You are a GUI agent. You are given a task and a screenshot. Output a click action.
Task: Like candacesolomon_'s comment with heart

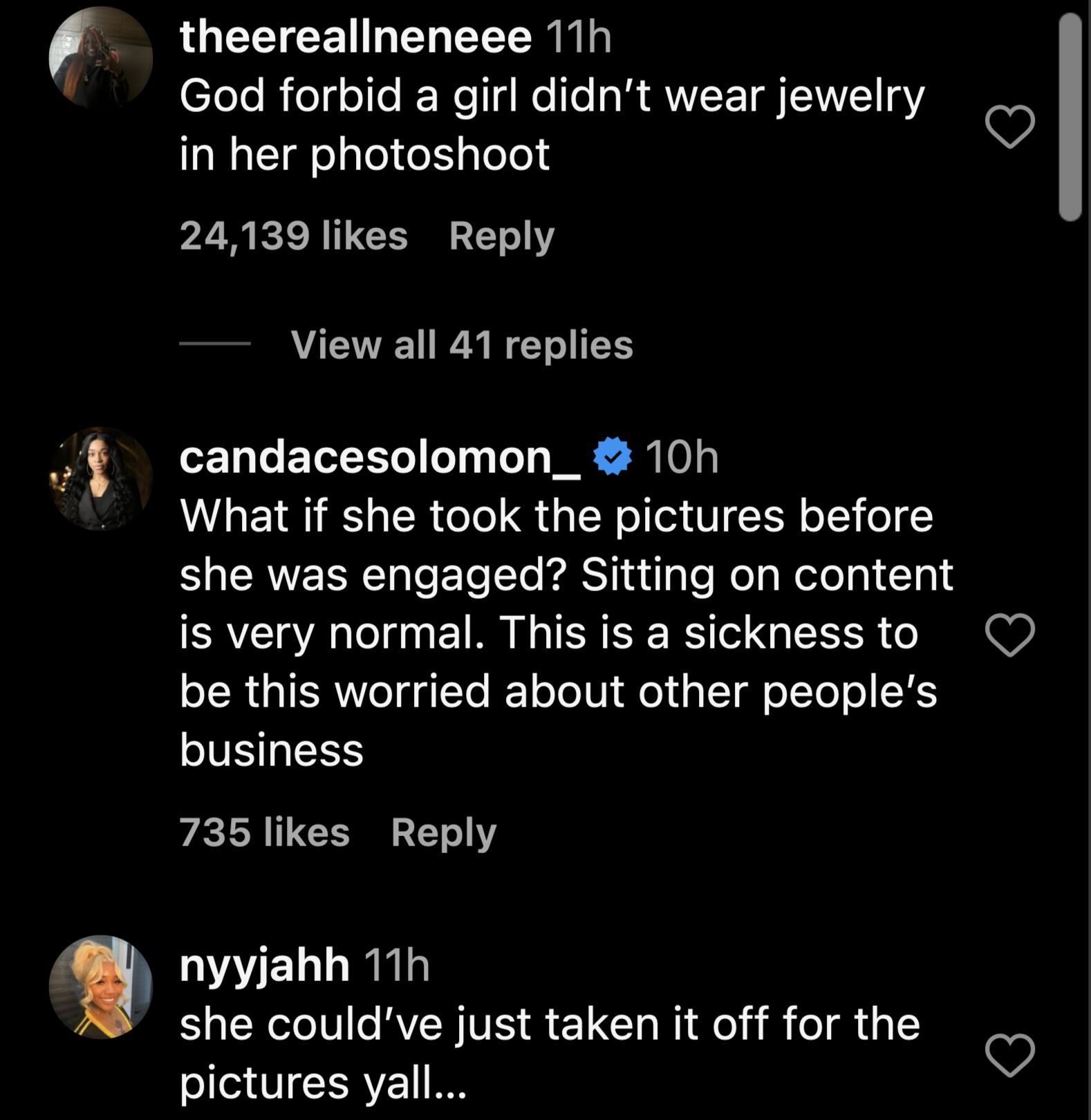click(x=1009, y=634)
